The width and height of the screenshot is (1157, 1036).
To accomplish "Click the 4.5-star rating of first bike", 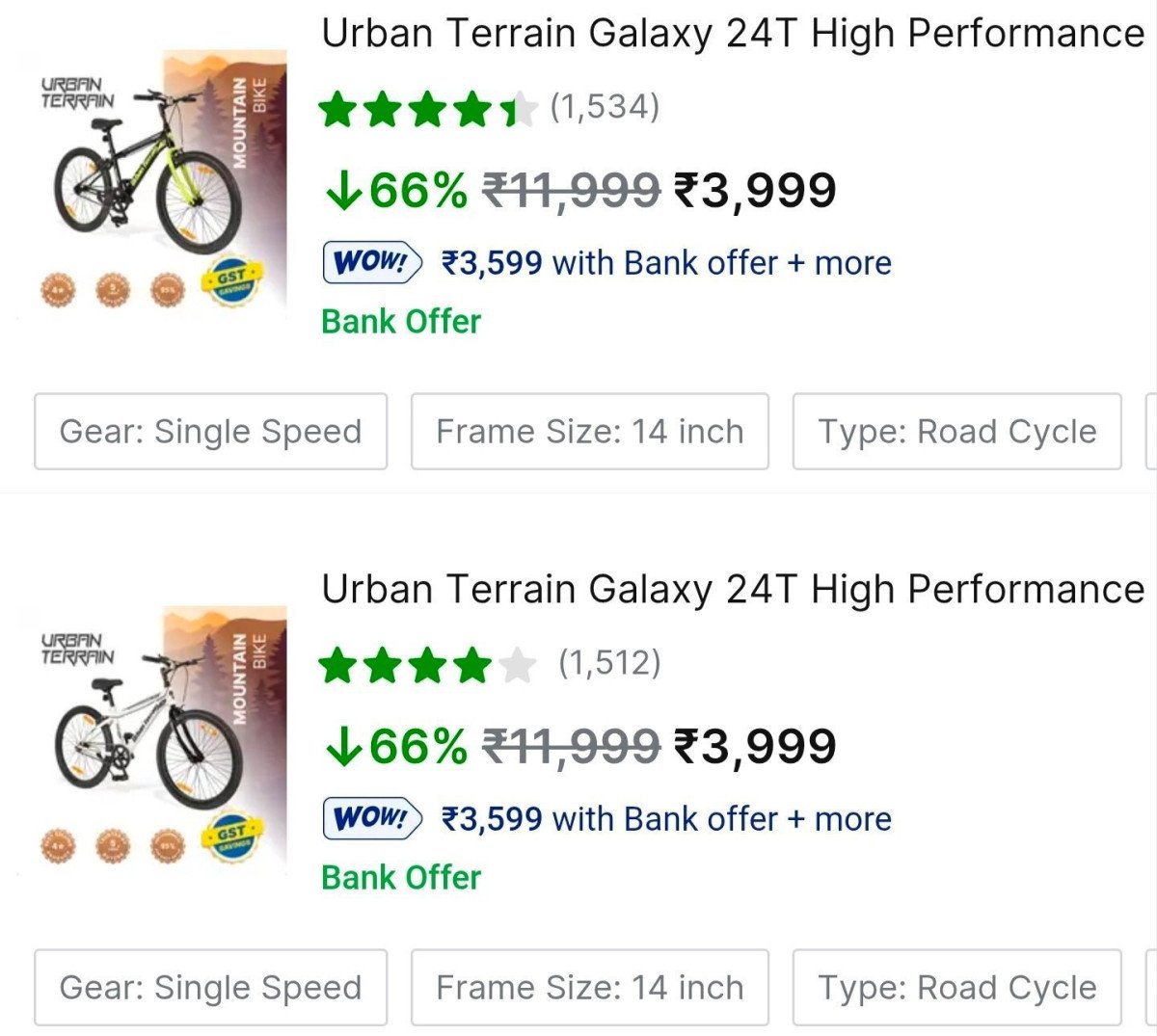I will [x=428, y=109].
